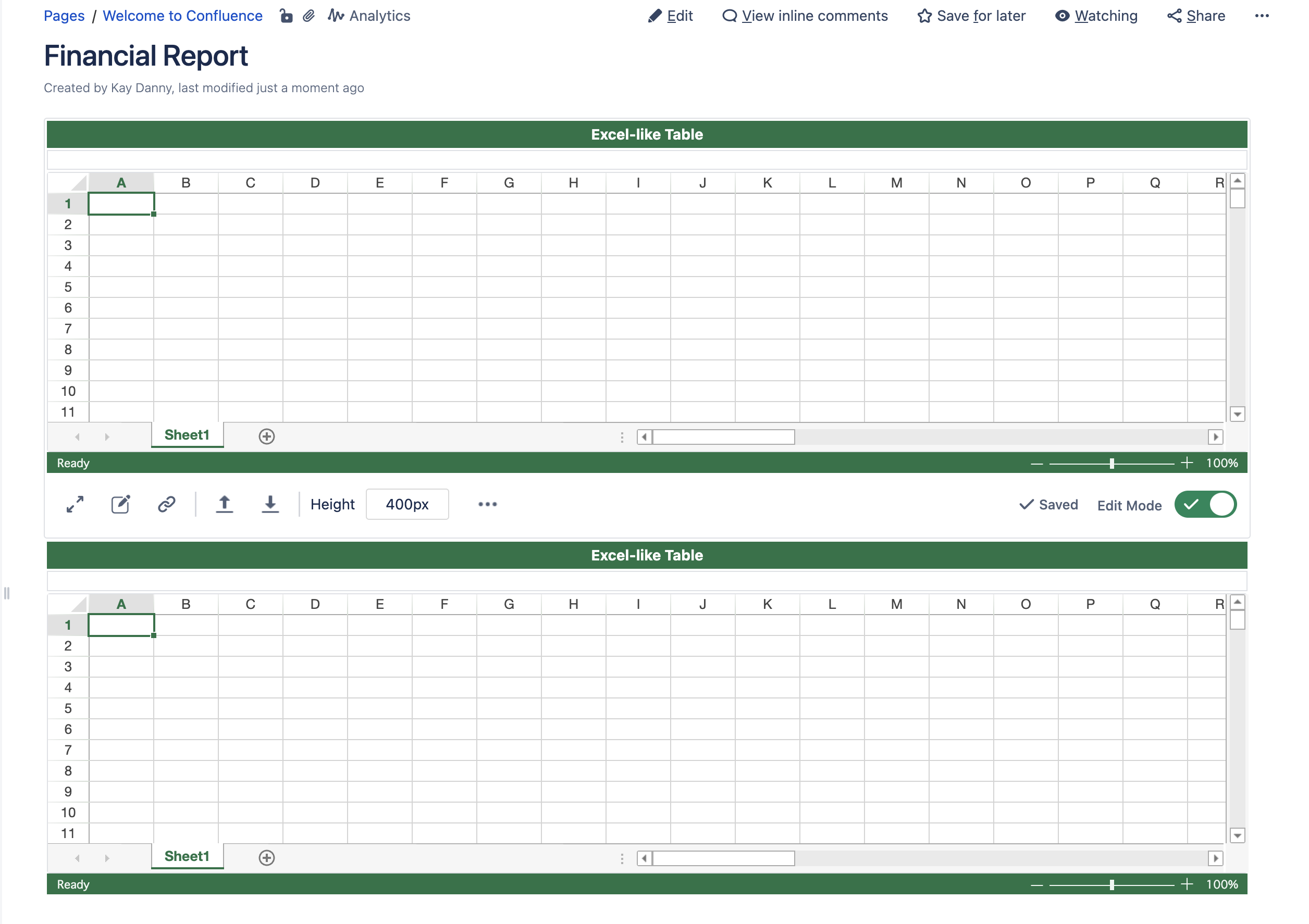Open table toolbar three-dot more options
This screenshot has width=1309, height=924.
(487, 505)
